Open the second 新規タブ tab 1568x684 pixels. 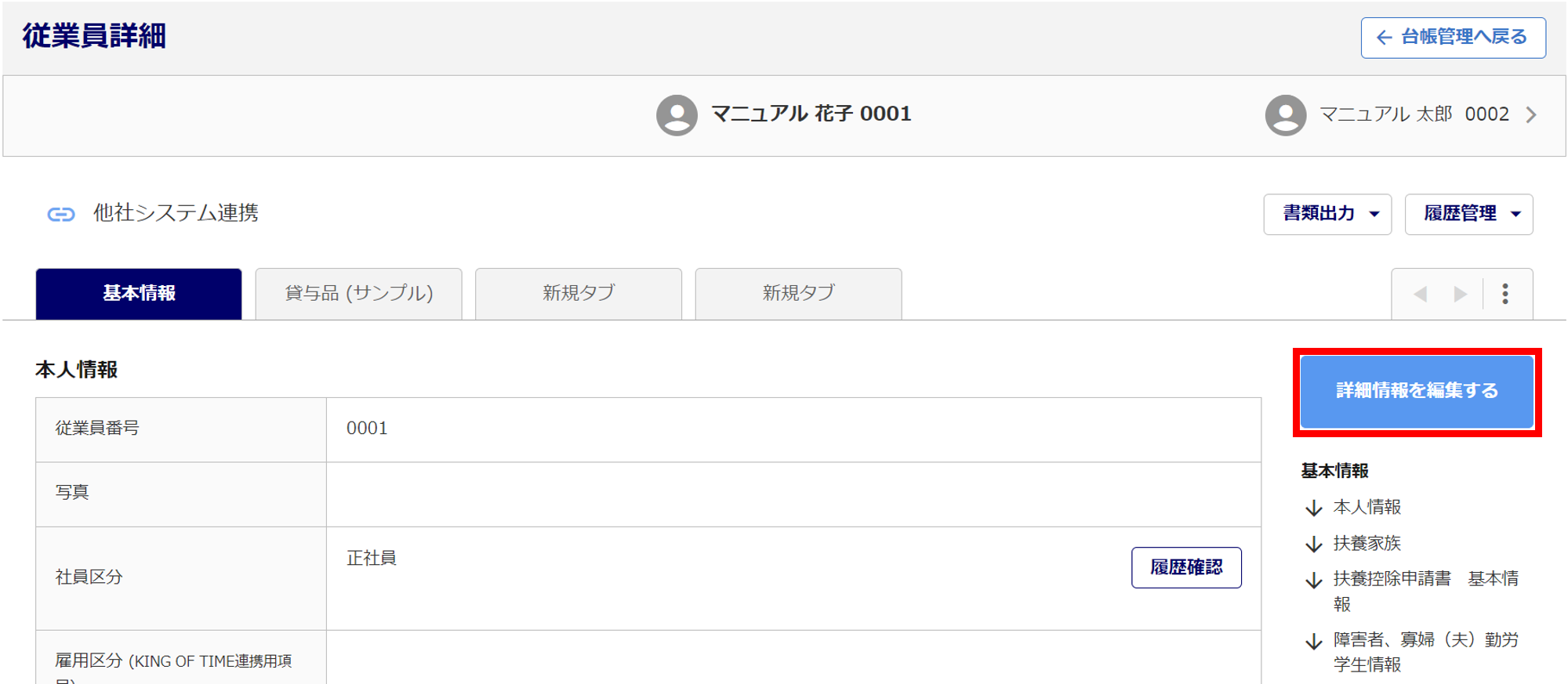pos(798,294)
